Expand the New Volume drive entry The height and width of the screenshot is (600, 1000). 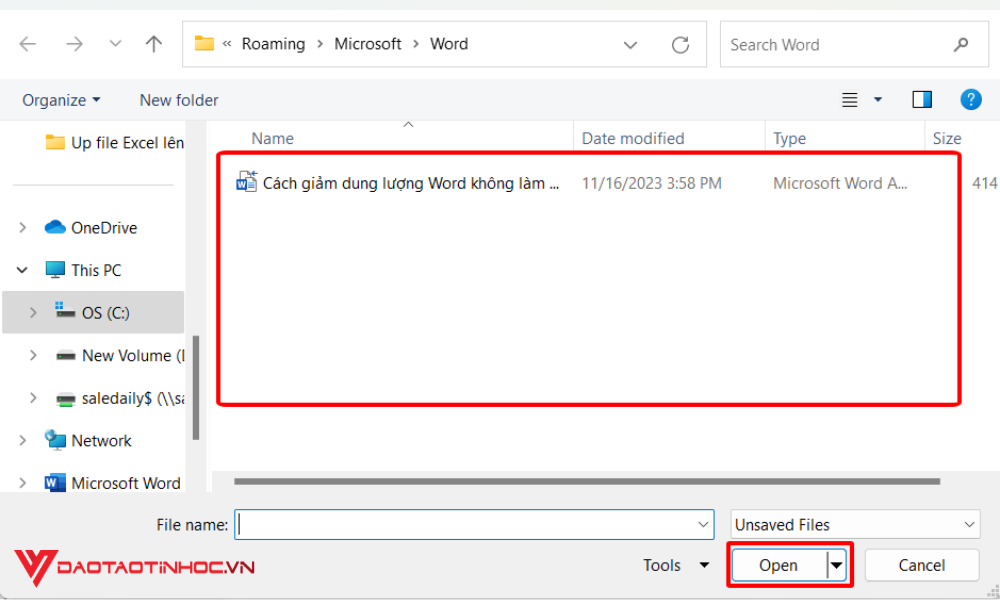(33, 355)
